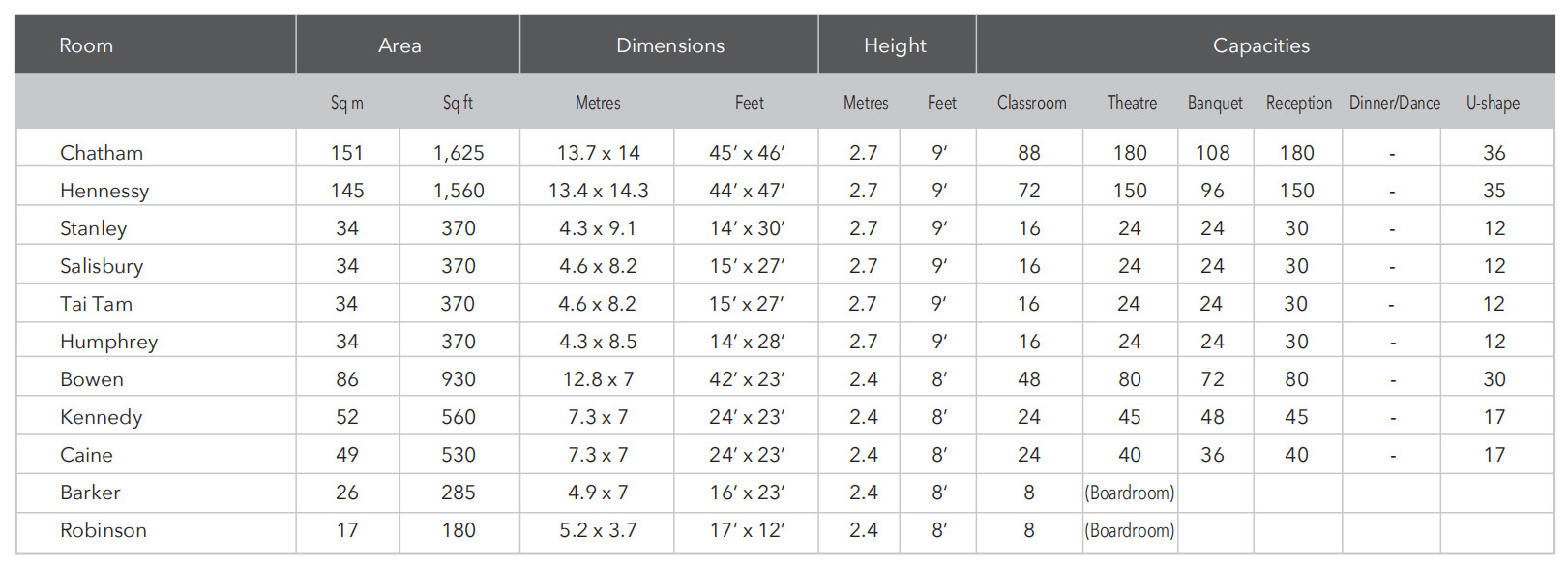Viewport: 1568px width, 568px height.
Task: Click the Robinson room name
Action: (104, 530)
